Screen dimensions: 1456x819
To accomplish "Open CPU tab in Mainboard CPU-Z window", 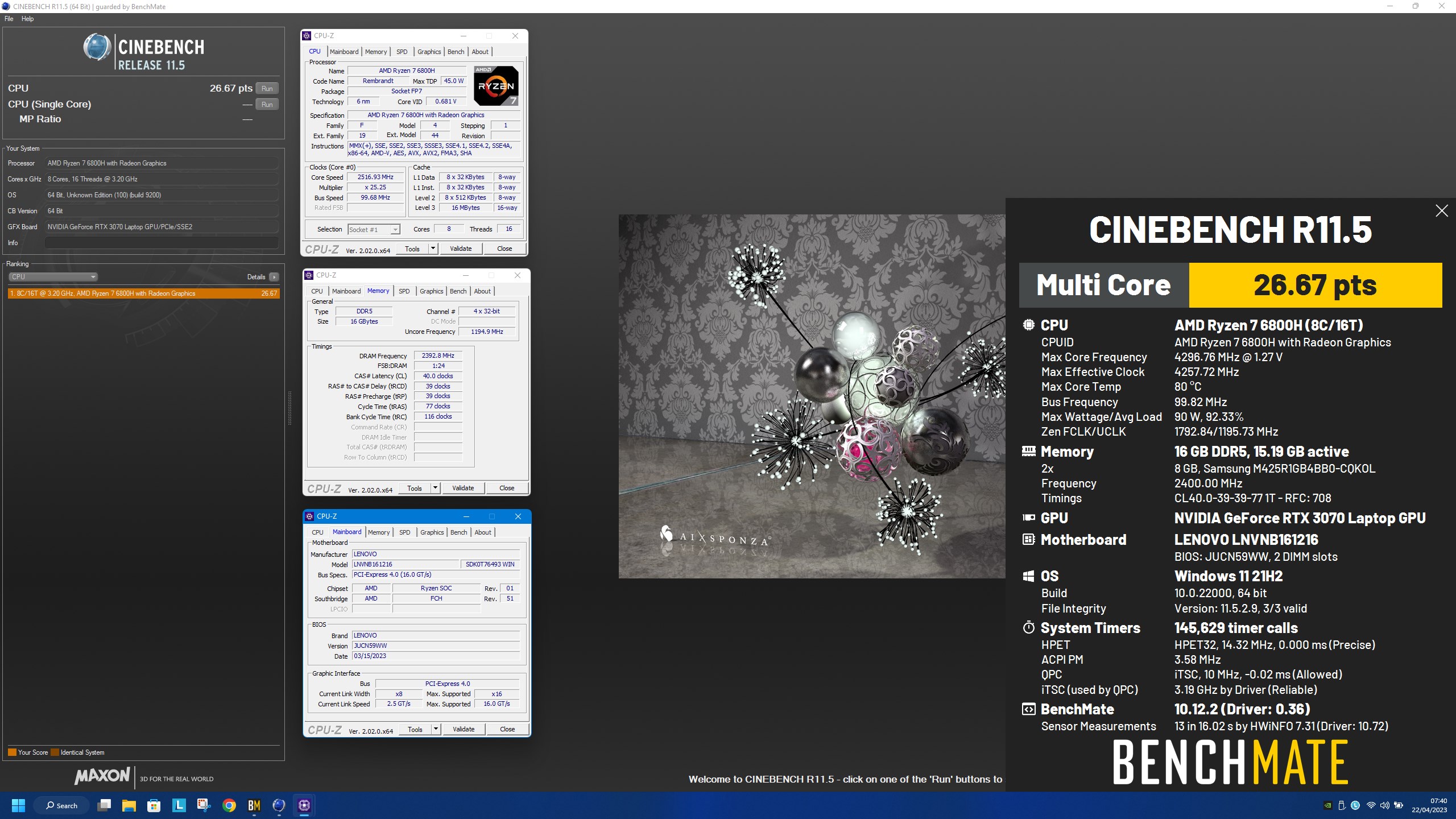I will click(317, 532).
